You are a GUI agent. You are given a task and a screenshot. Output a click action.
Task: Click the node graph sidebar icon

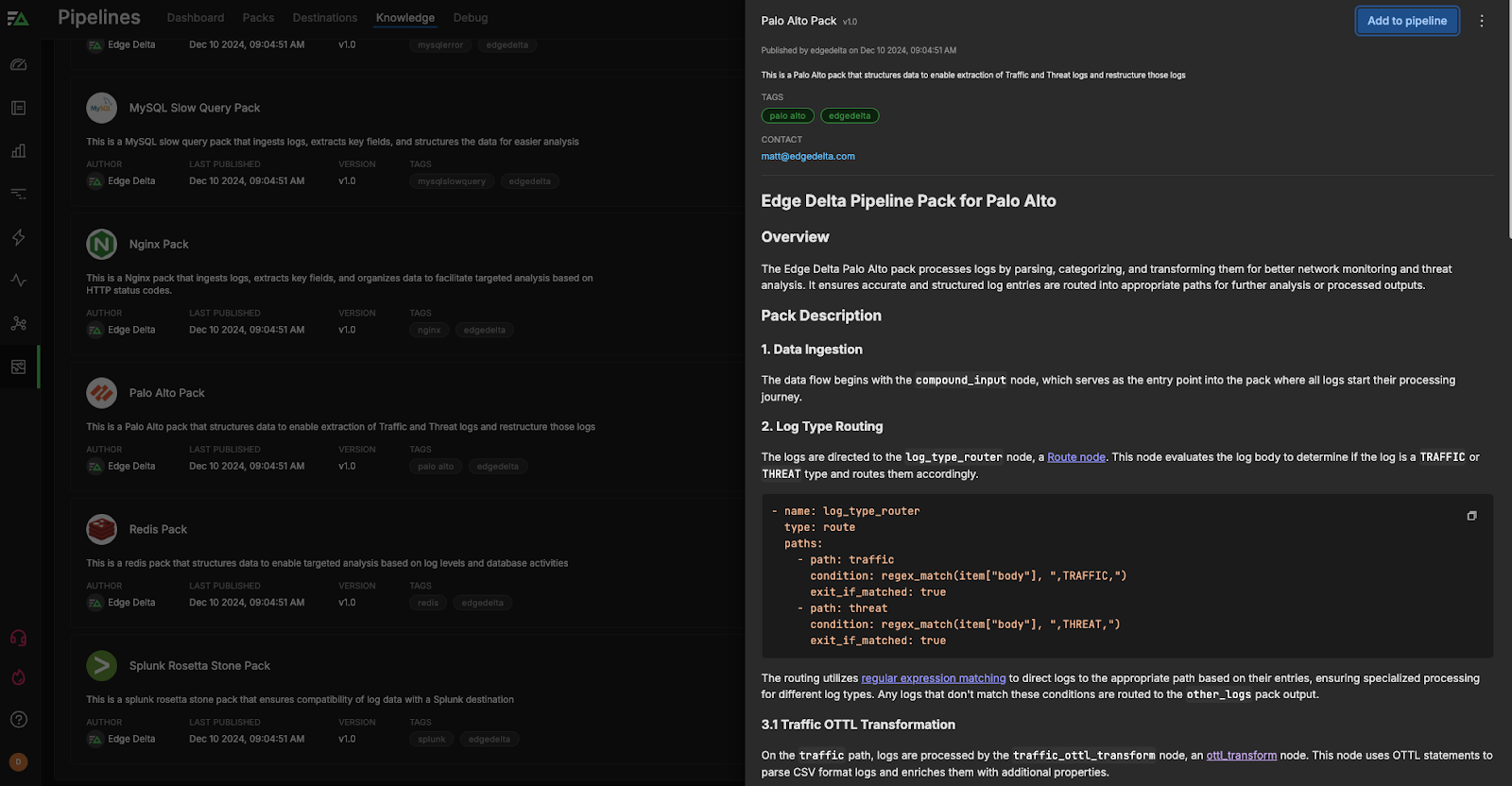(18, 323)
